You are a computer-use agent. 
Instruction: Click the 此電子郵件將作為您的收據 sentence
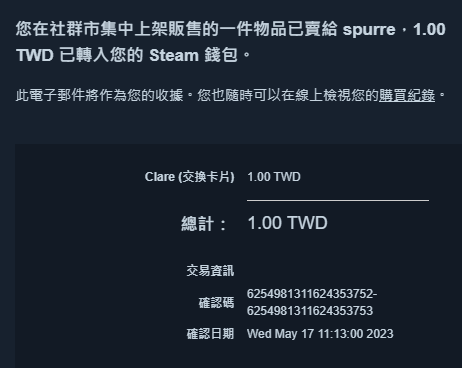tap(99, 96)
